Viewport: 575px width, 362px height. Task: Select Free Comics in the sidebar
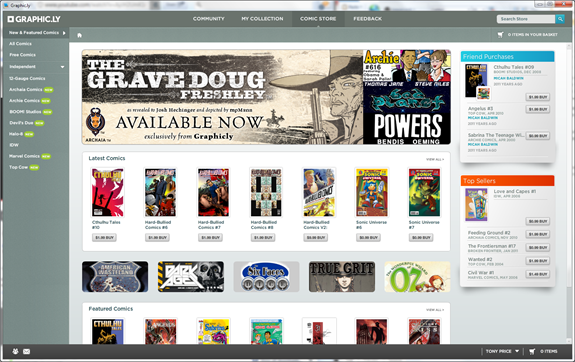[x=22, y=55]
